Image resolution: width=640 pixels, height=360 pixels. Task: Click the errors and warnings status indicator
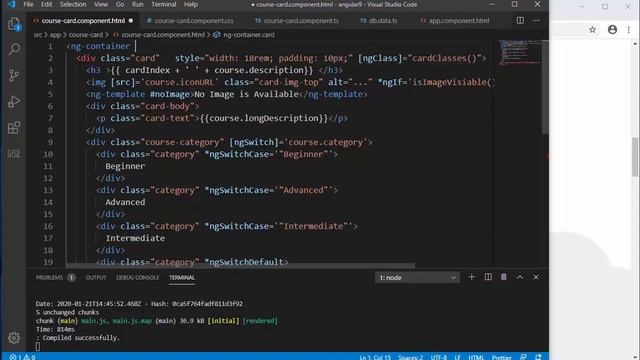[x=22, y=357]
